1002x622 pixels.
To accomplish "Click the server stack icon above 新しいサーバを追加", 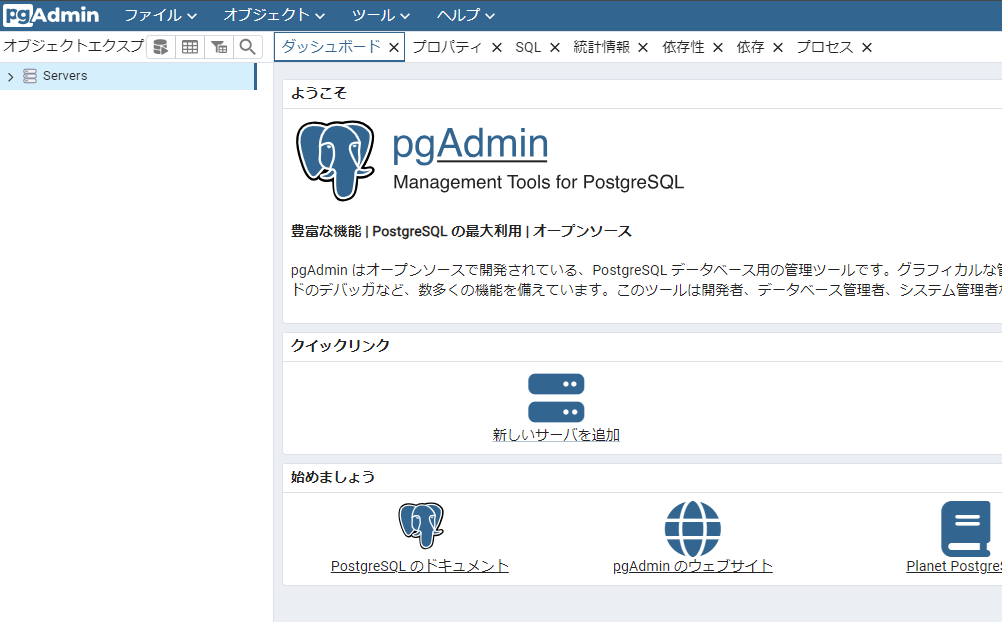I will pos(556,397).
